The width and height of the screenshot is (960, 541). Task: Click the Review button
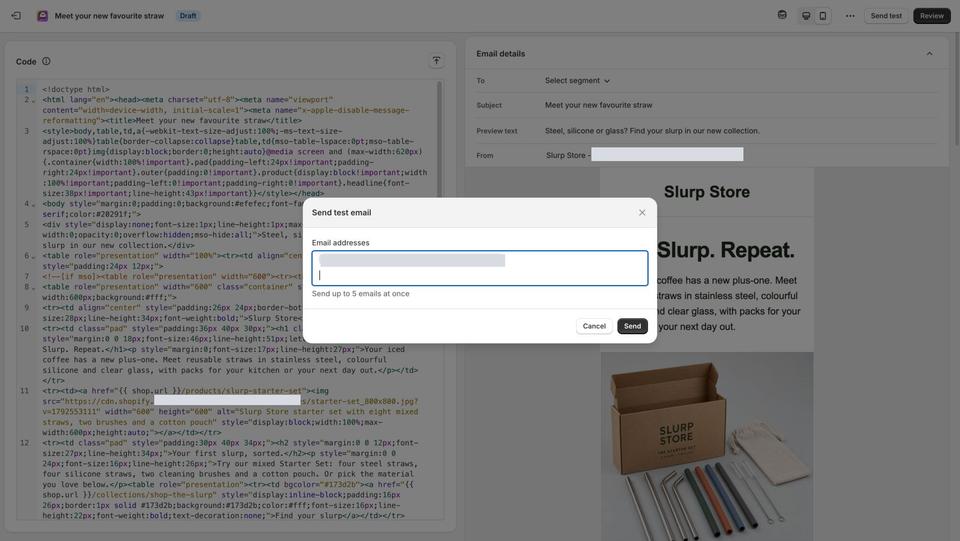931,16
